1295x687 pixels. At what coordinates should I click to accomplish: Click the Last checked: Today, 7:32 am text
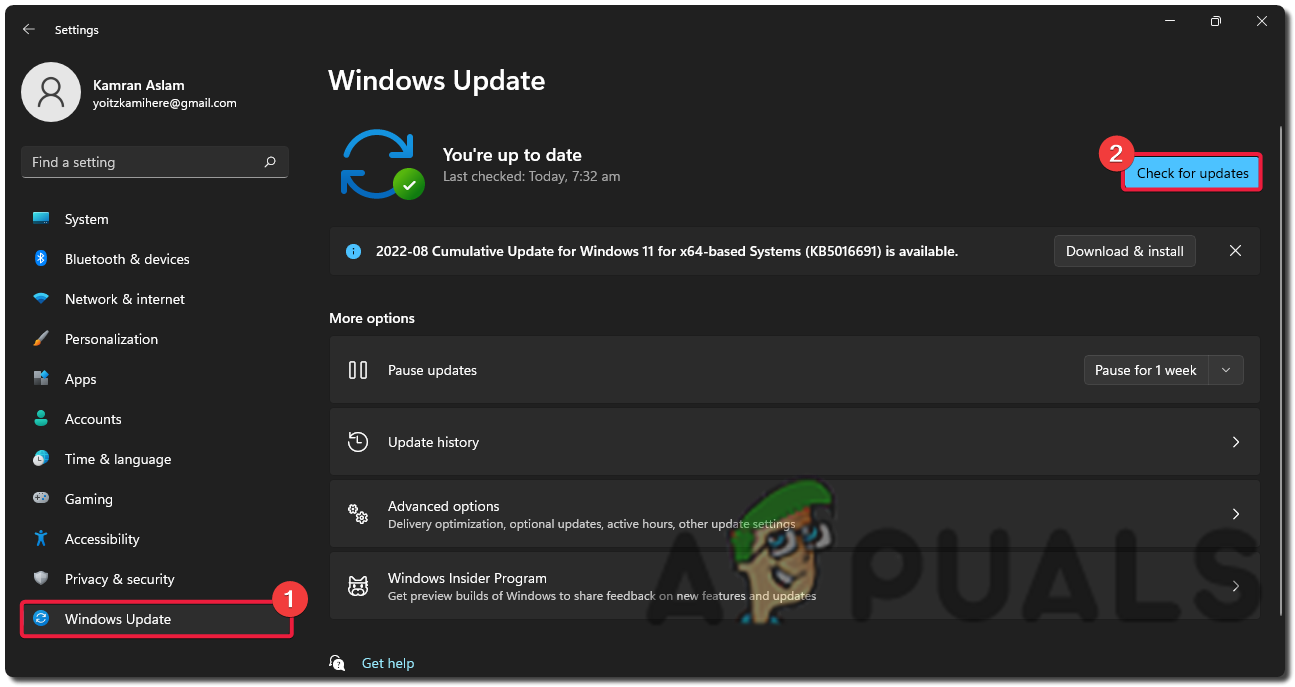pyautogui.click(x=532, y=176)
